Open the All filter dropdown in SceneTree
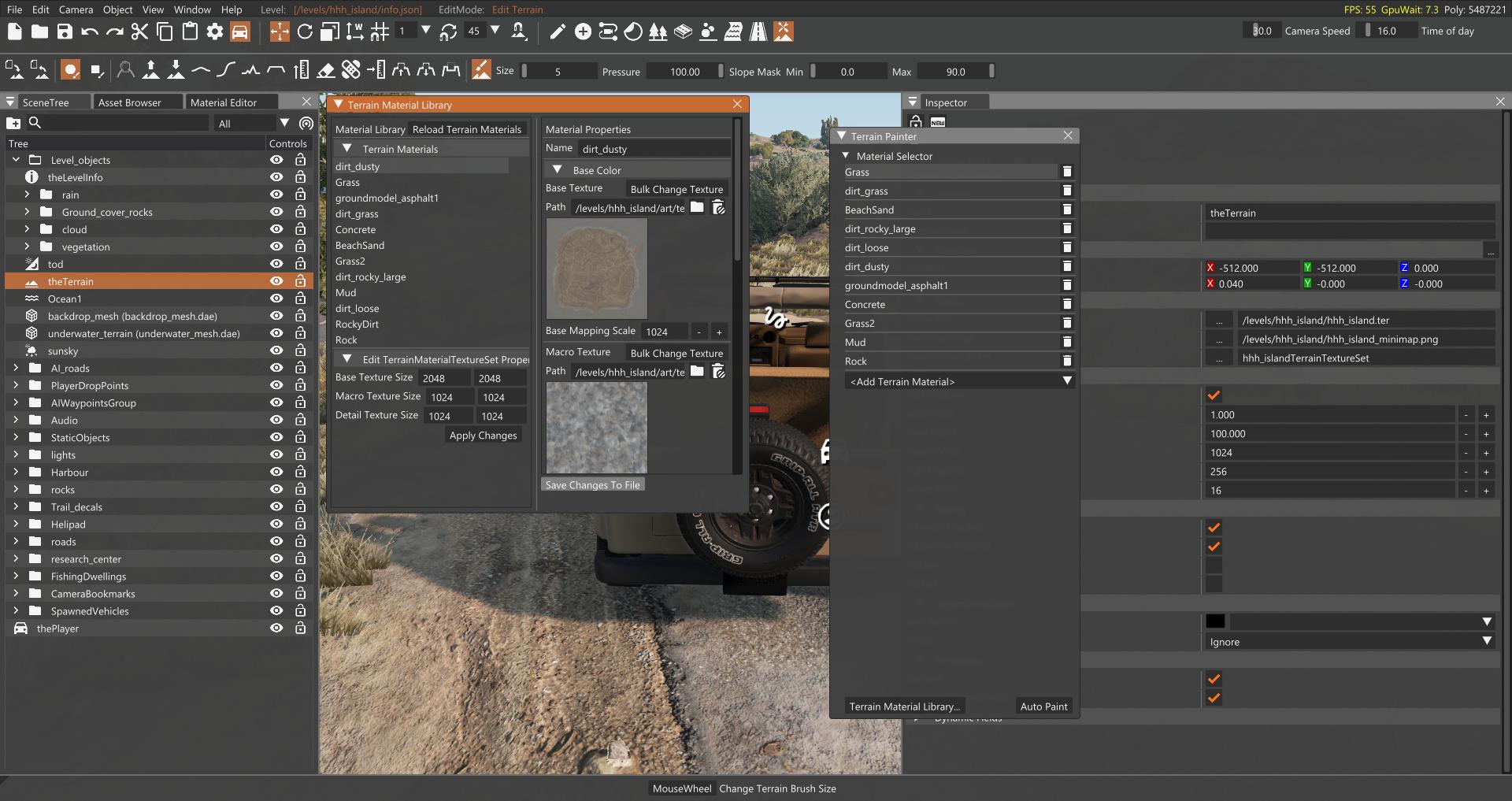Image resolution: width=1512 pixels, height=801 pixels. (x=284, y=123)
